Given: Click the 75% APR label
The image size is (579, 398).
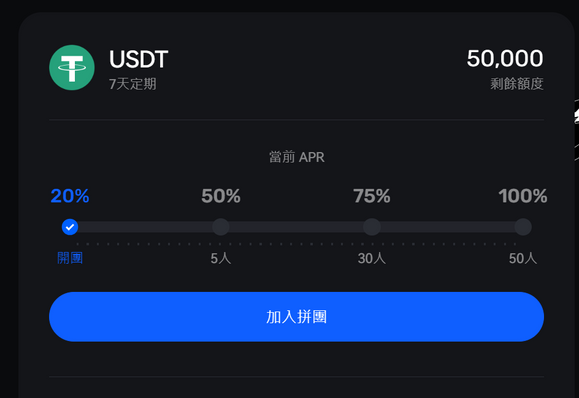Looking at the screenshot, I should pyautogui.click(x=372, y=196).
